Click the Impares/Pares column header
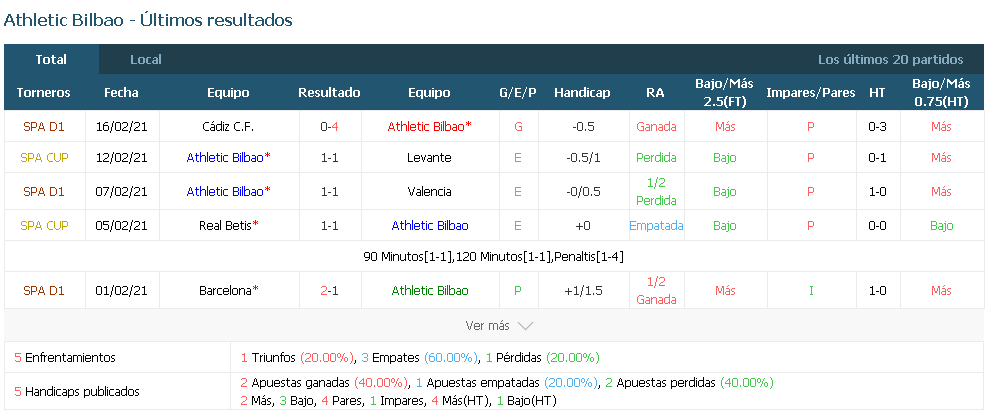Viewport: 995px width, 418px height. click(x=810, y=93)
